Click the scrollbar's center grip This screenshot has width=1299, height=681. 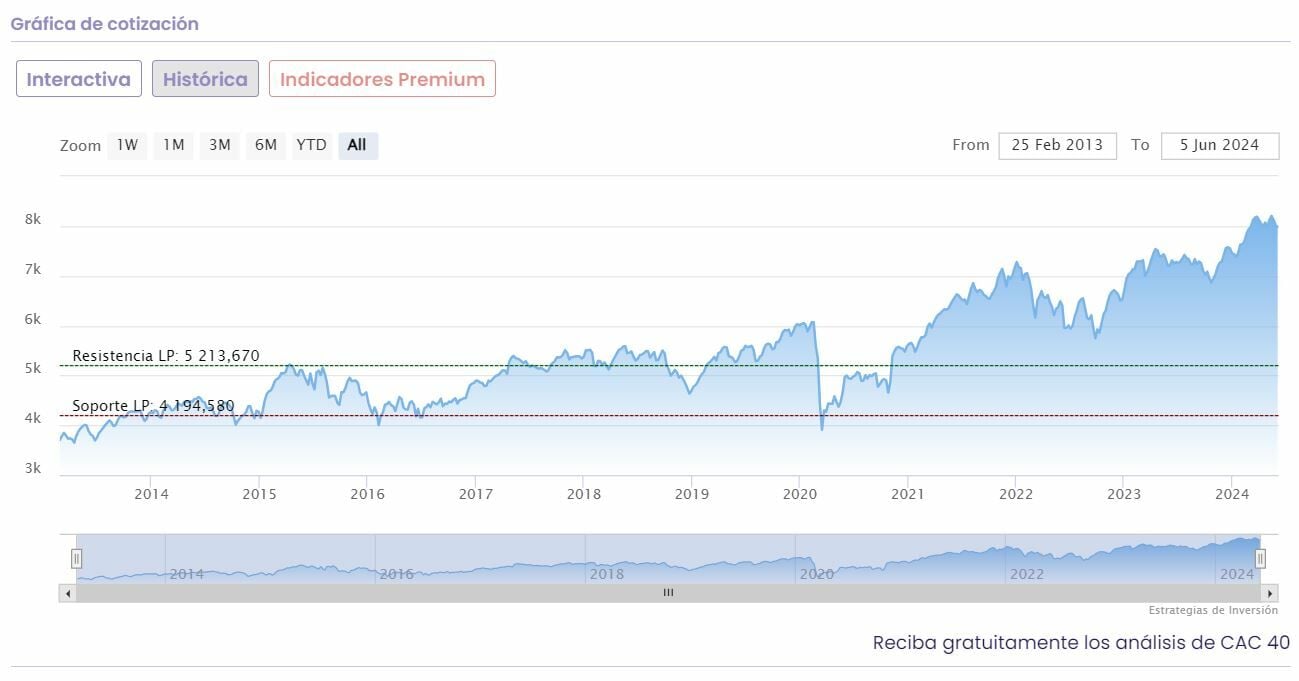(668, 593)
